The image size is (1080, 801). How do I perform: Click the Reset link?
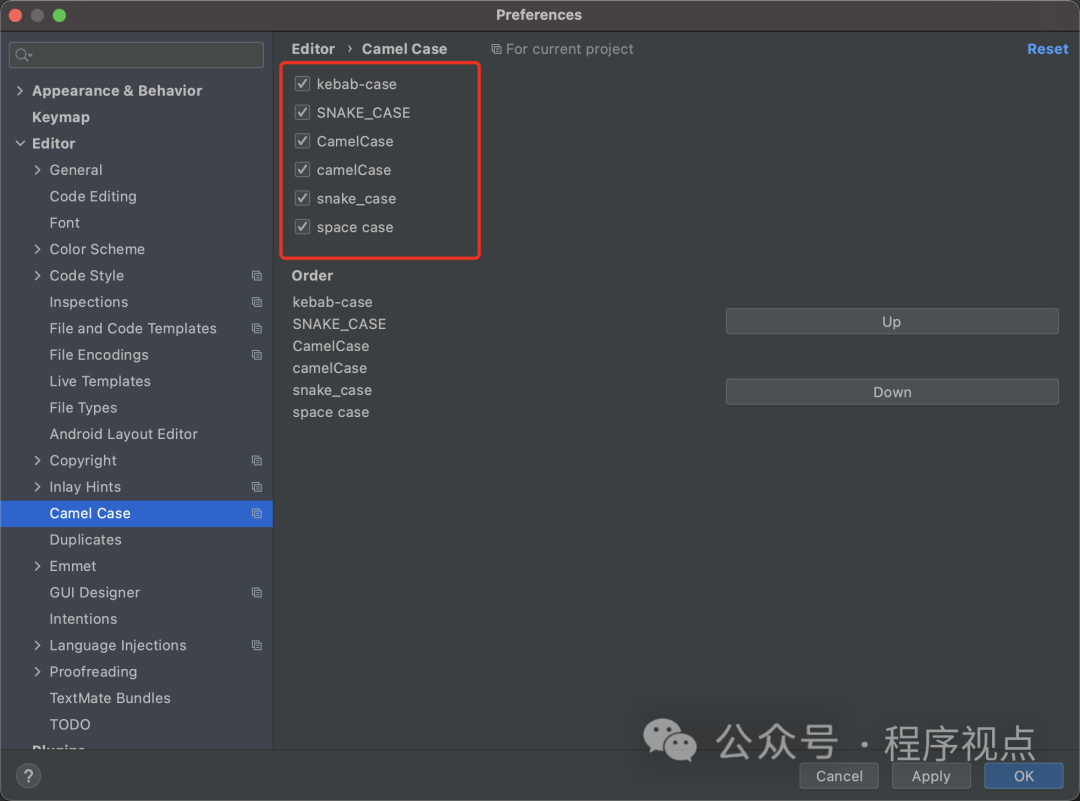[1047, 49]
